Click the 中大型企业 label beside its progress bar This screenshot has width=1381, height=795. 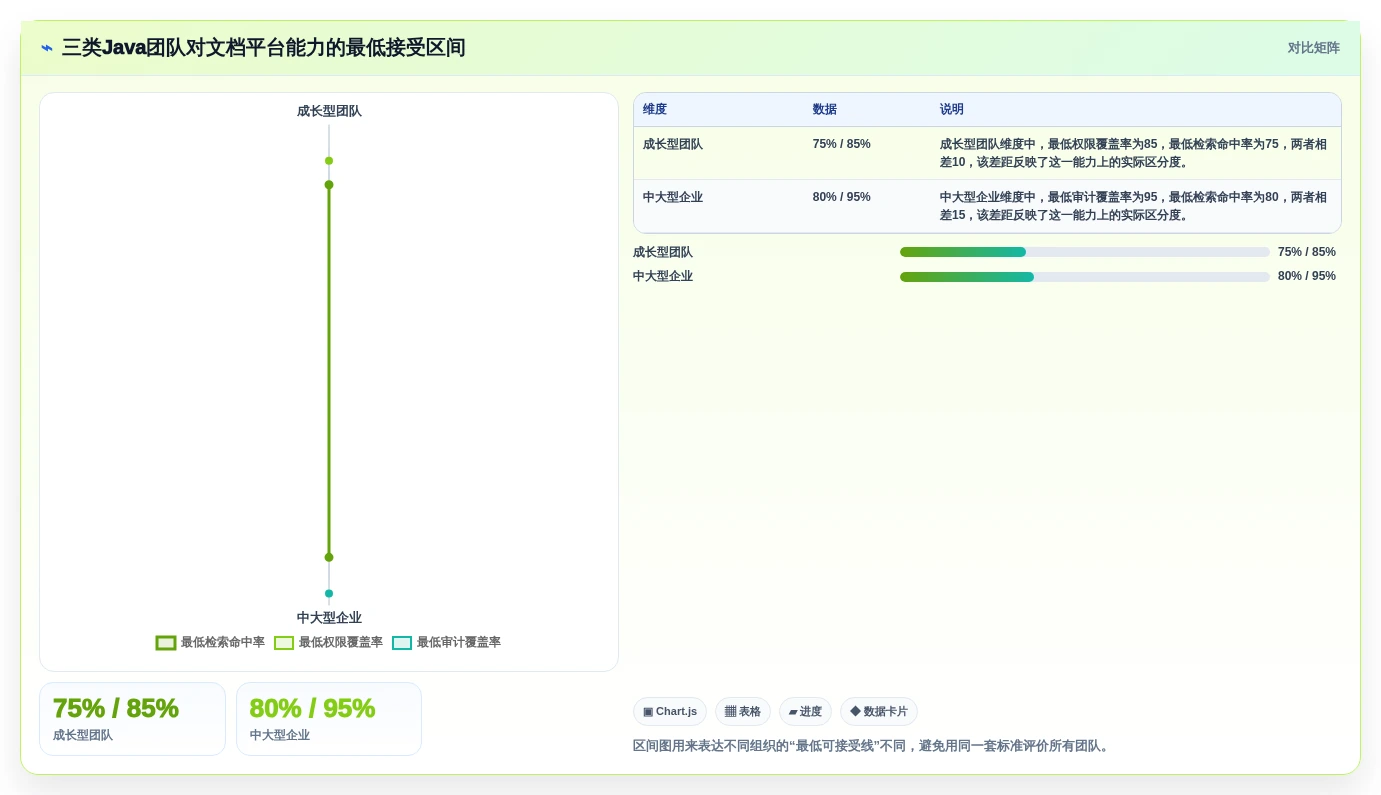tap(663, 276)
